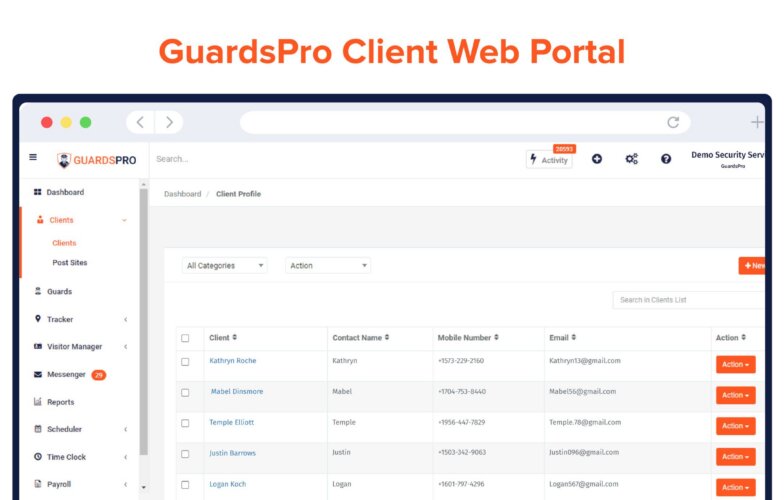Open the All Categories dropdown
Viewport: 784px width, 500px height.
[x=224, y=266]
